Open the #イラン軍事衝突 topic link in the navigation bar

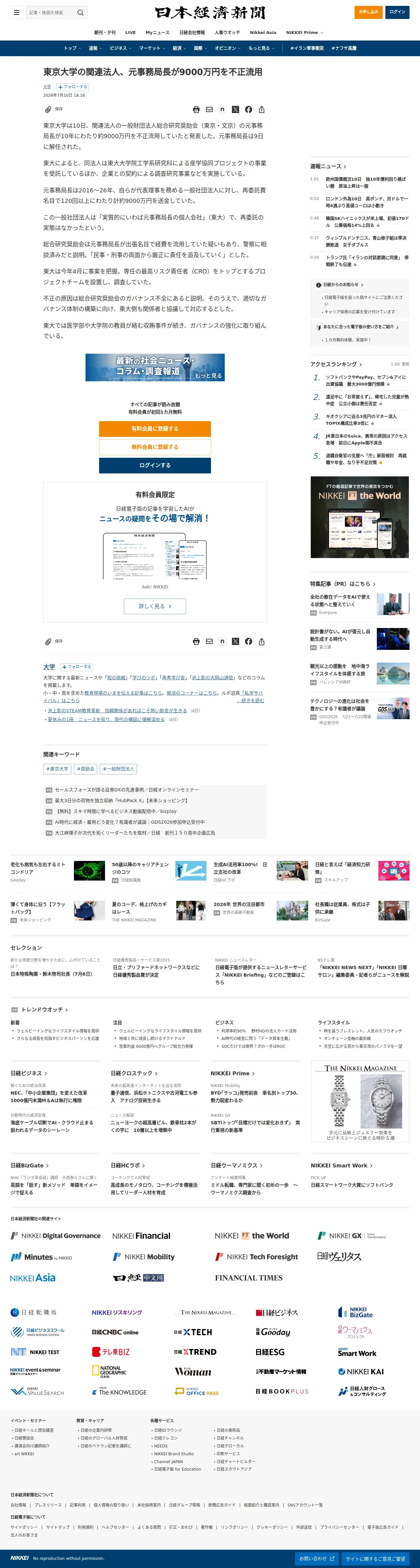[307, 48]
